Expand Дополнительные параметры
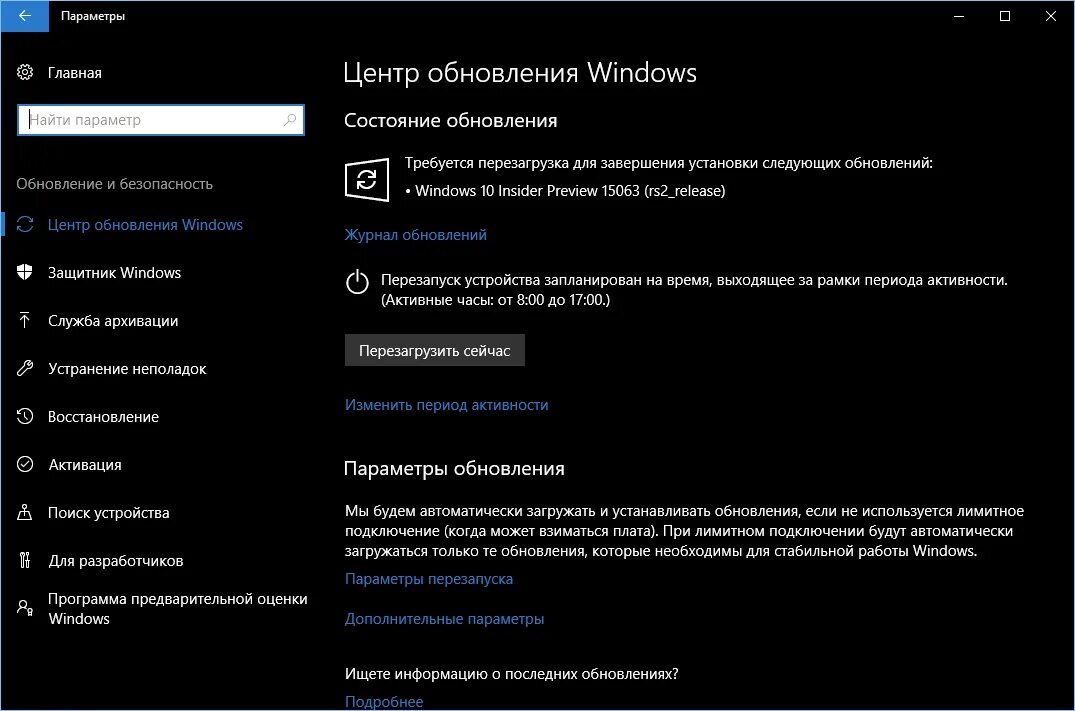This screenshot has width=1075, height=711. 445,618
